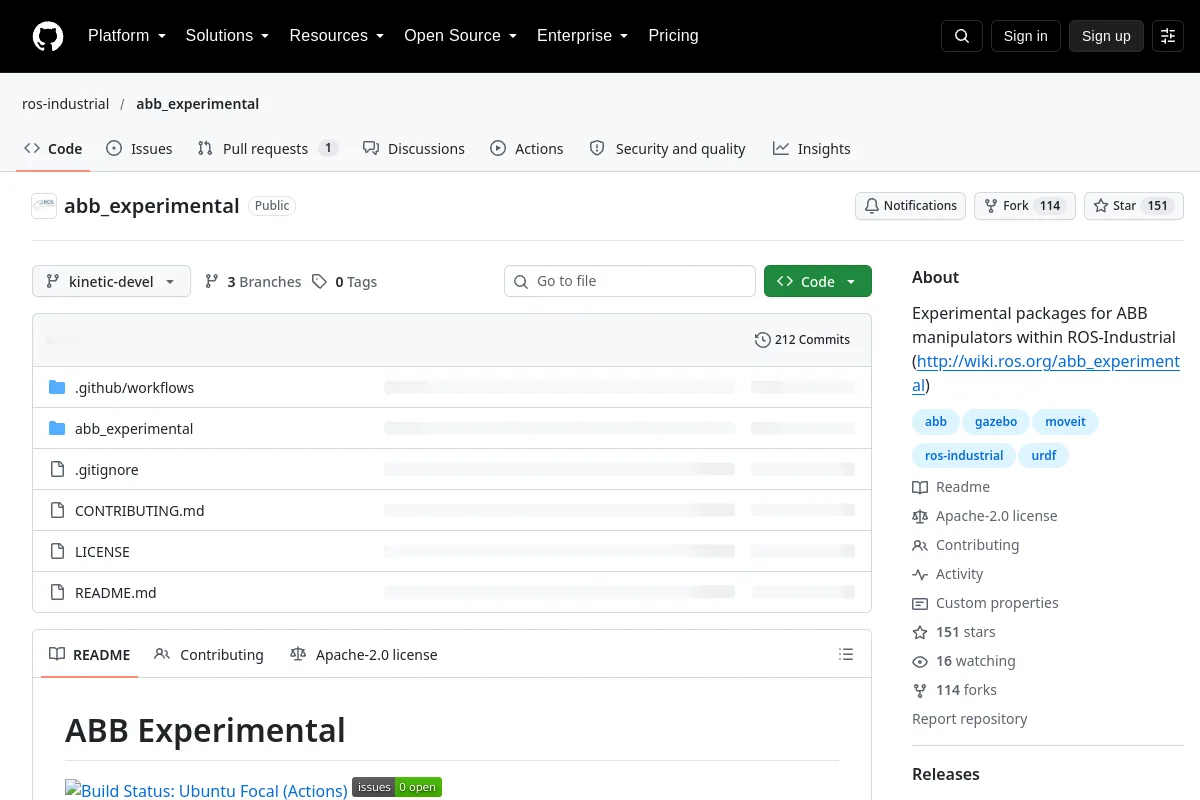The image size is (1200, 800).
Task: Open the Releases section heading
Action: [946, 774]
